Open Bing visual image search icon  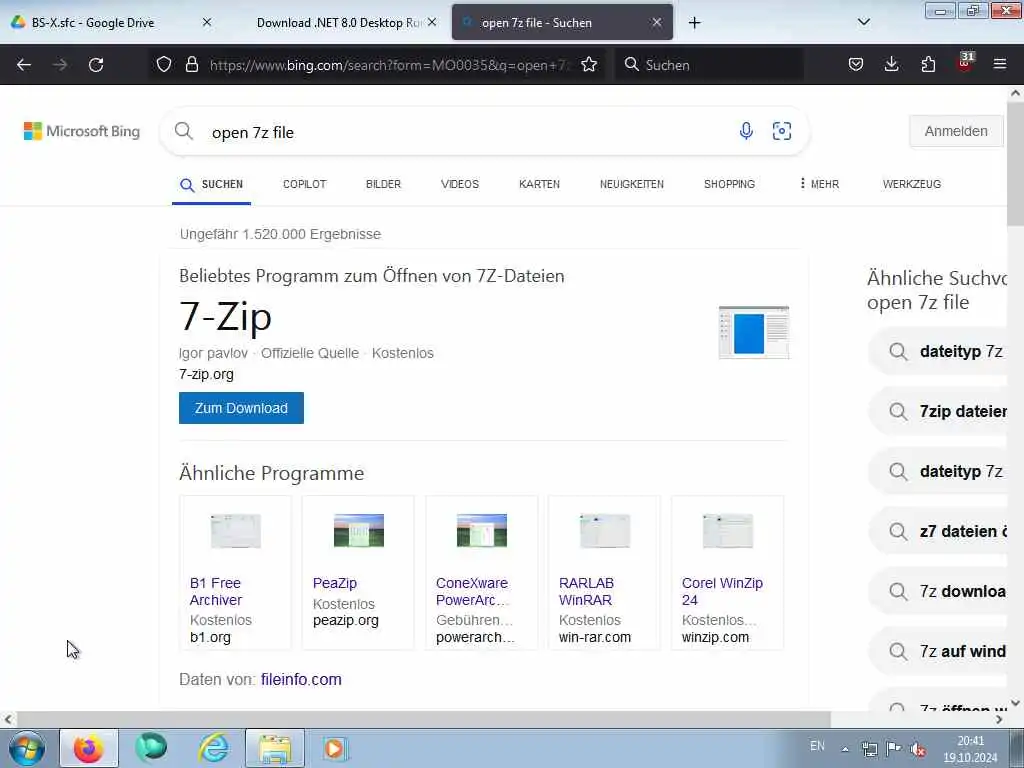[782, 131]
